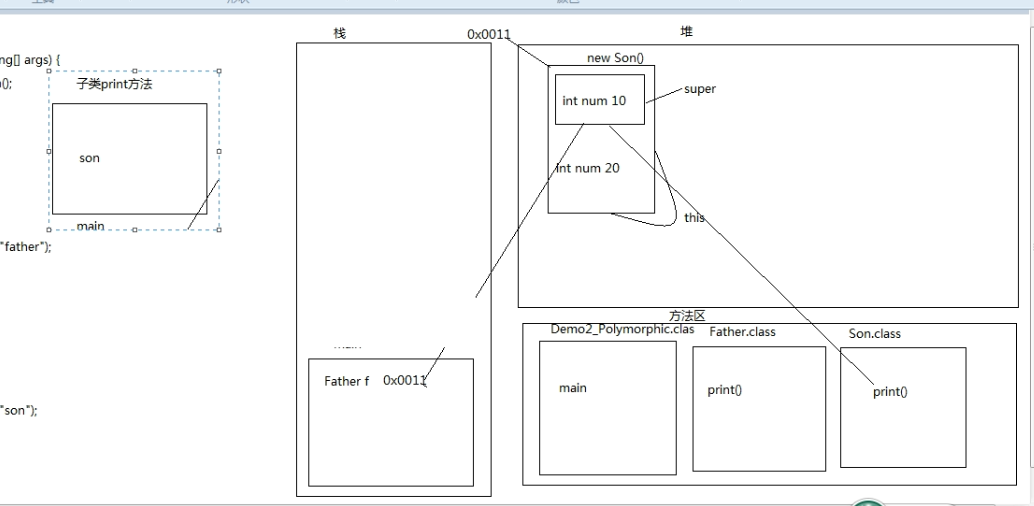
Task: Click the top-left selection resize handle
Action: pos(49,72)
